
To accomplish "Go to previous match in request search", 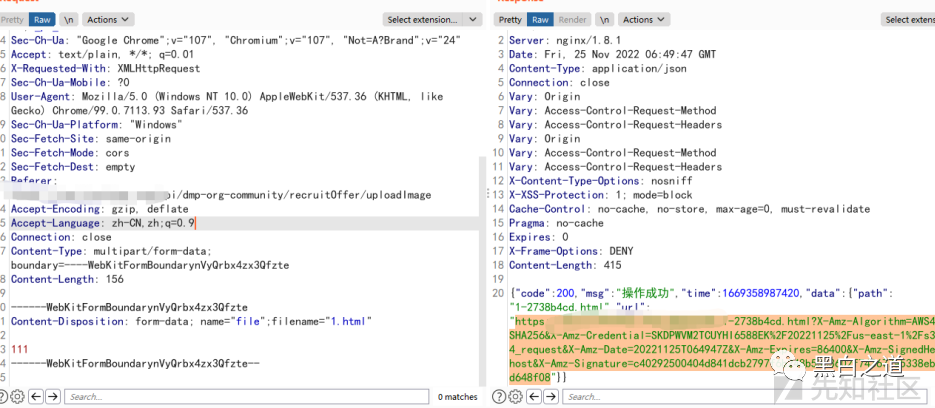I will point(34,397).
